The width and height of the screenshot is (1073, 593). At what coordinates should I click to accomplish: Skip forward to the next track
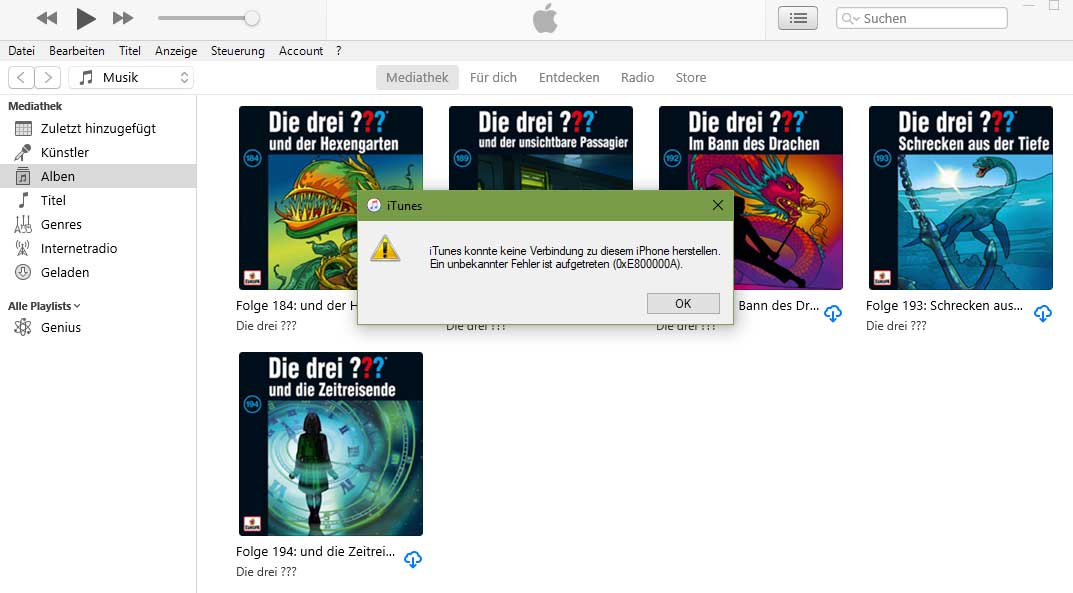coord(122,18)
